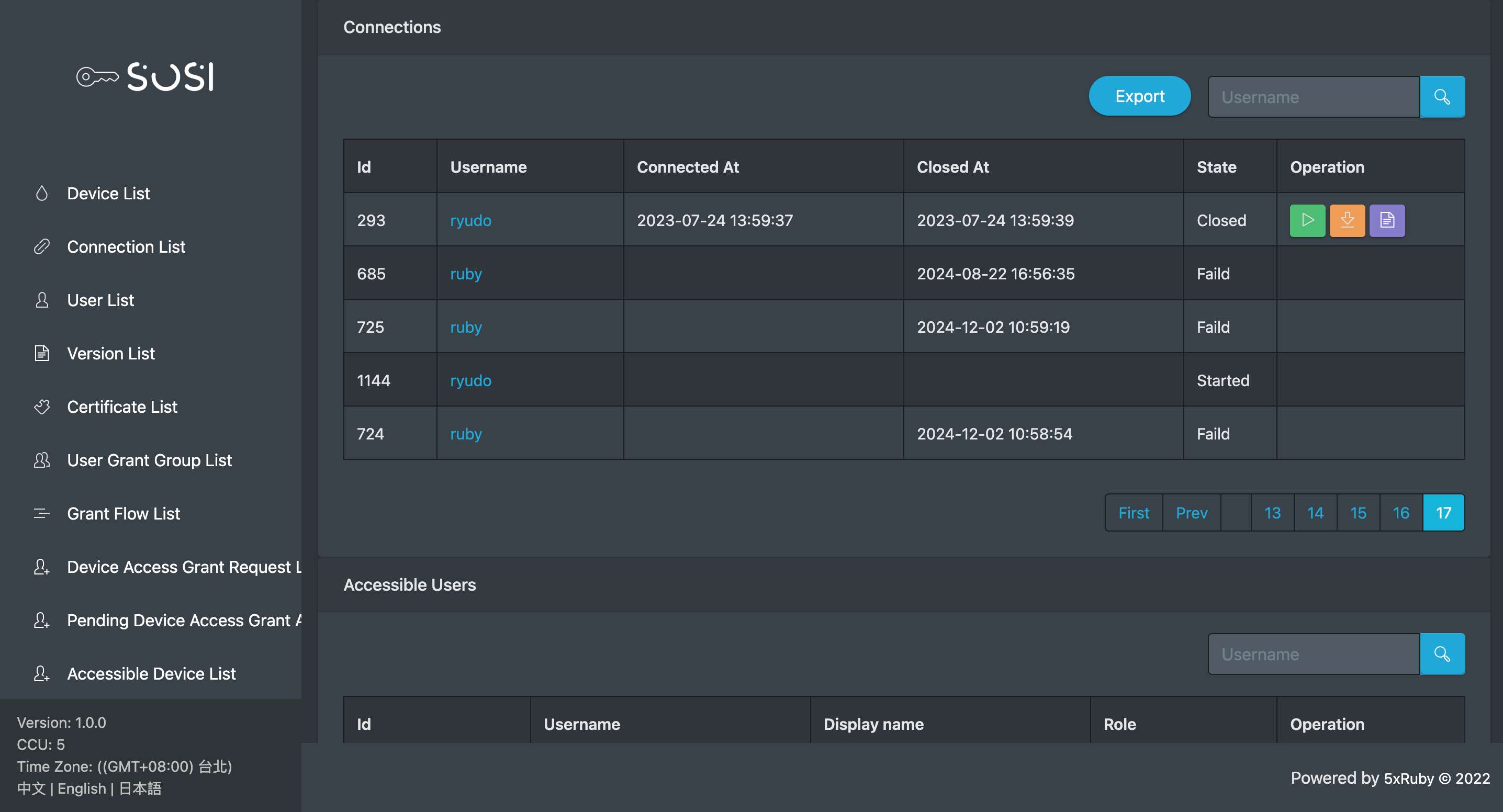Open the ryudo user link in row 293
The image size is (1503, 812).
tap(470, 220)
